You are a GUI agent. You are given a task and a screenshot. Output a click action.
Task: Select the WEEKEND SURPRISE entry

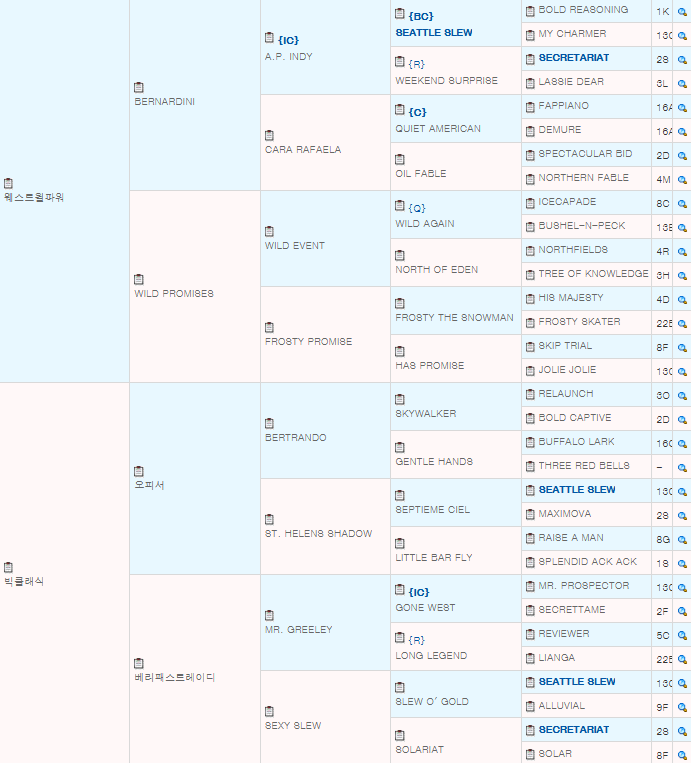(x=446, y=81)
